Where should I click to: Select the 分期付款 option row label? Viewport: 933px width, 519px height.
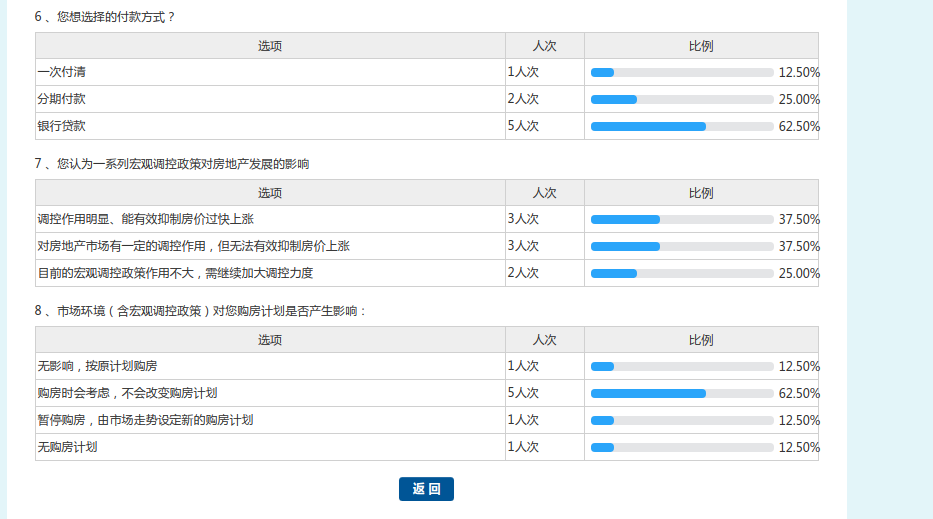tap(61, 100)
